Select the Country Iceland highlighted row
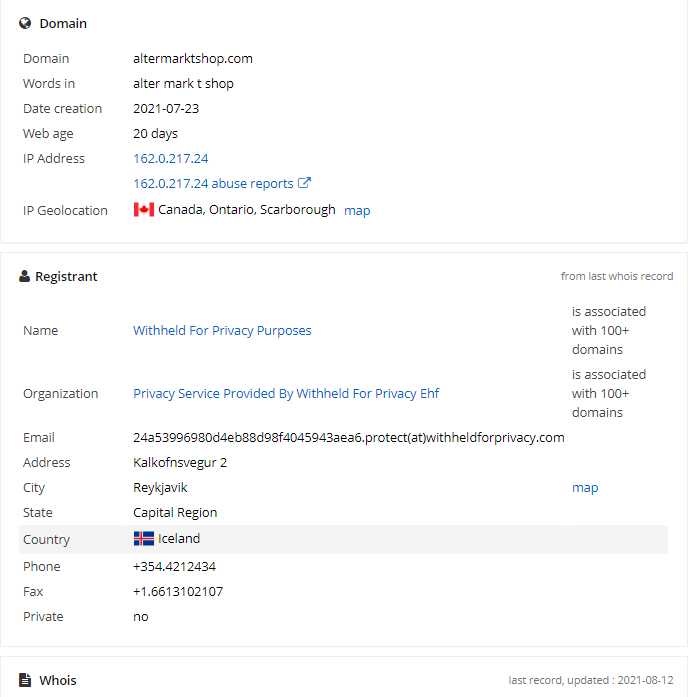This screenshot has width=689, height=697. pos(343,539)
